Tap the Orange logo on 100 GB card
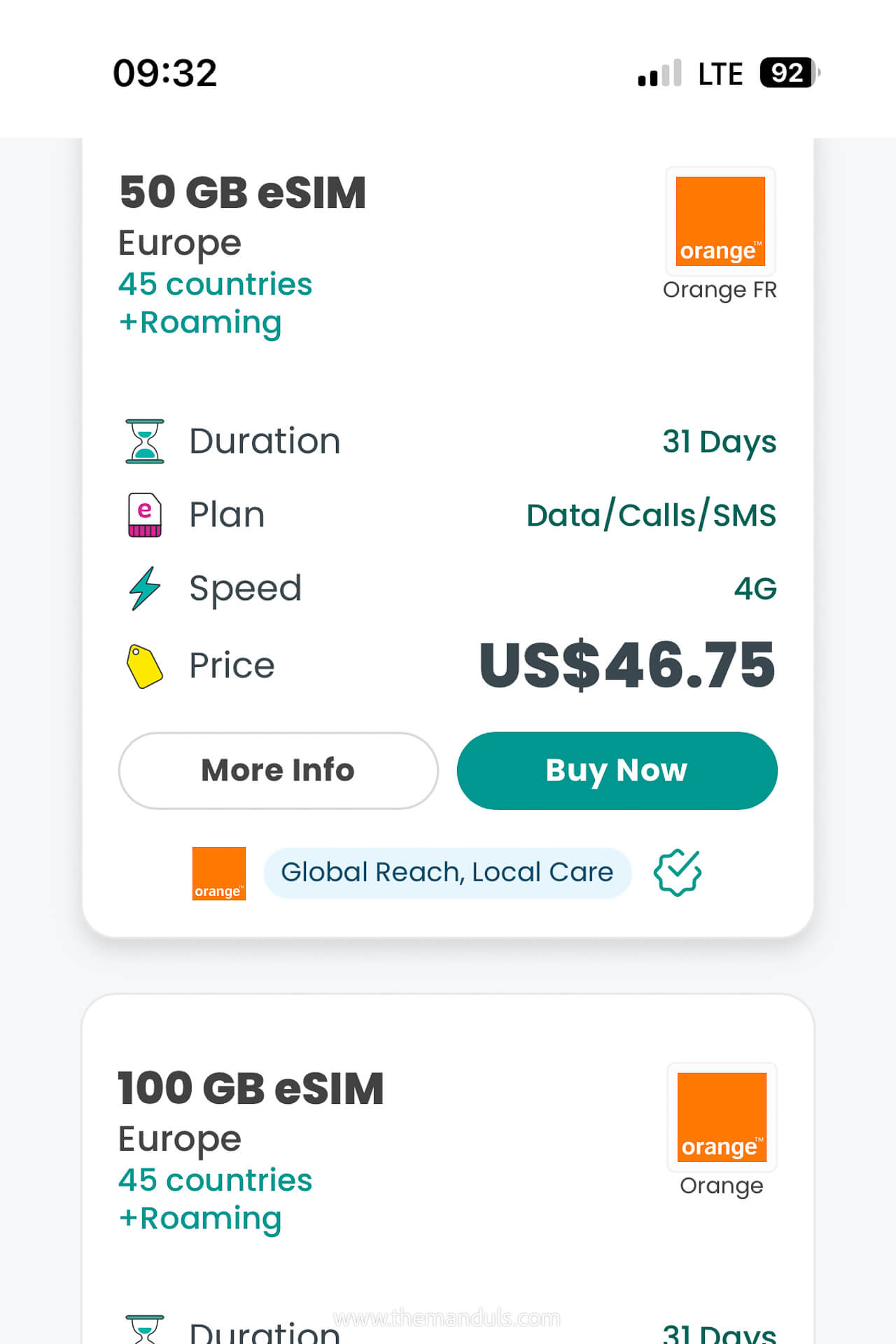Screen dimensions: 896x1344 pos(722,1117)
